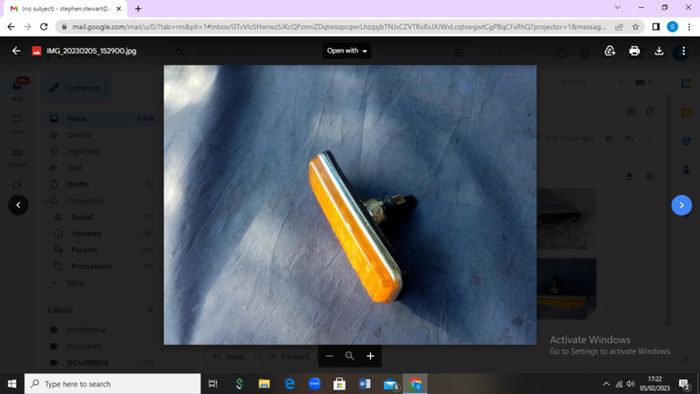Screen dimensions: 700x394
Task: Open the Windows Start menu
Action: pos(12,384)
